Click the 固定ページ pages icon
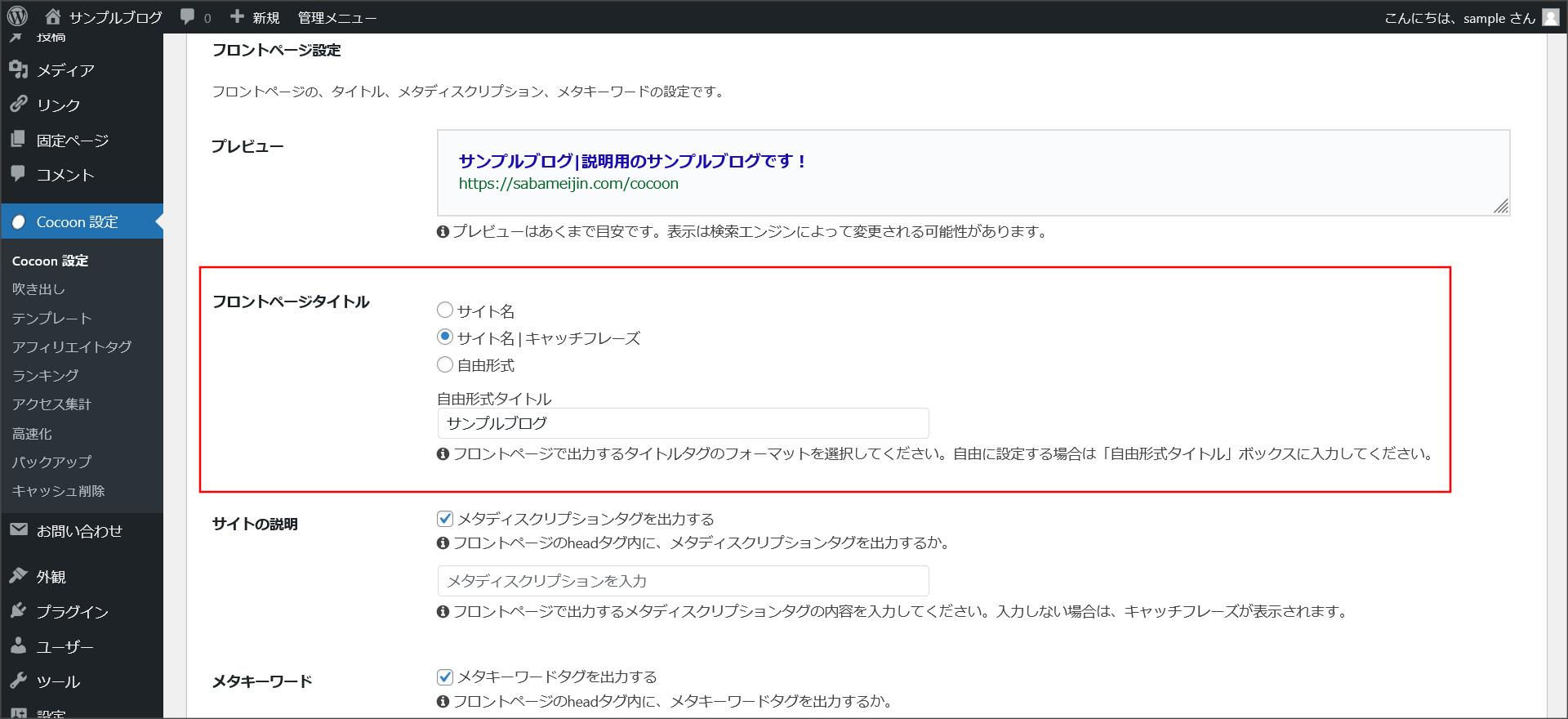Image resolution: width=1568 pixels, height=719 pixels. pyautogui.click(x=18, y=140)
